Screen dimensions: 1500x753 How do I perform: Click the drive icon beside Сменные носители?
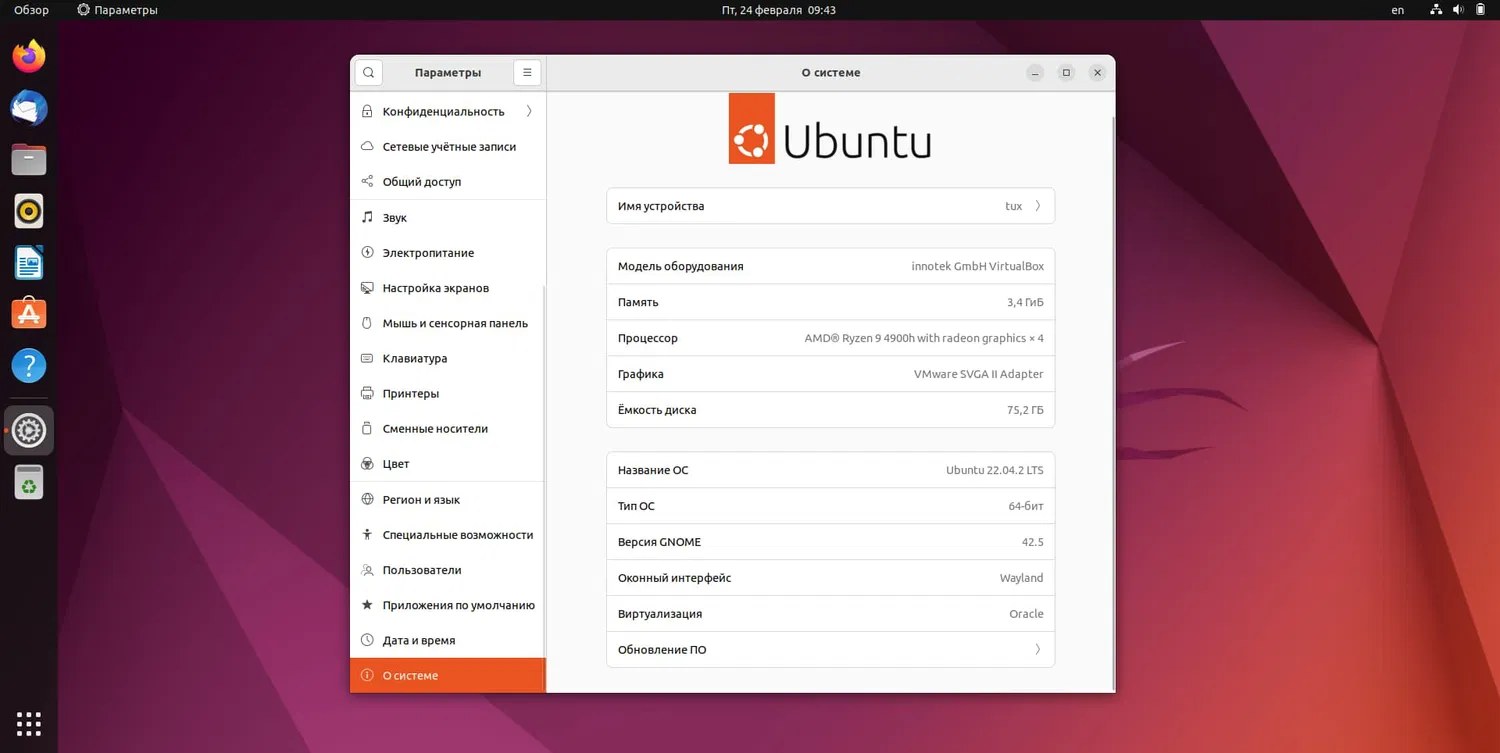tap(367, 429)
